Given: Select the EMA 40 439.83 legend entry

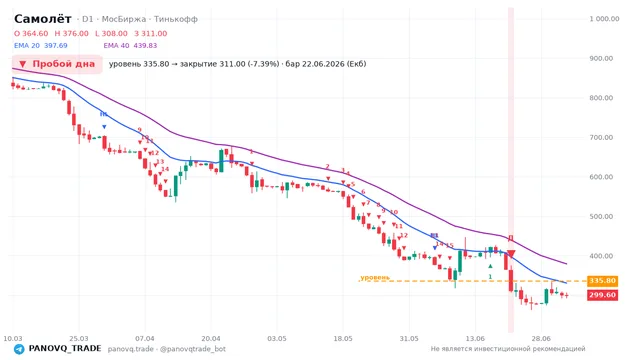Looking at the screenshot, I should pyautogui.click(x=130, y=45).
